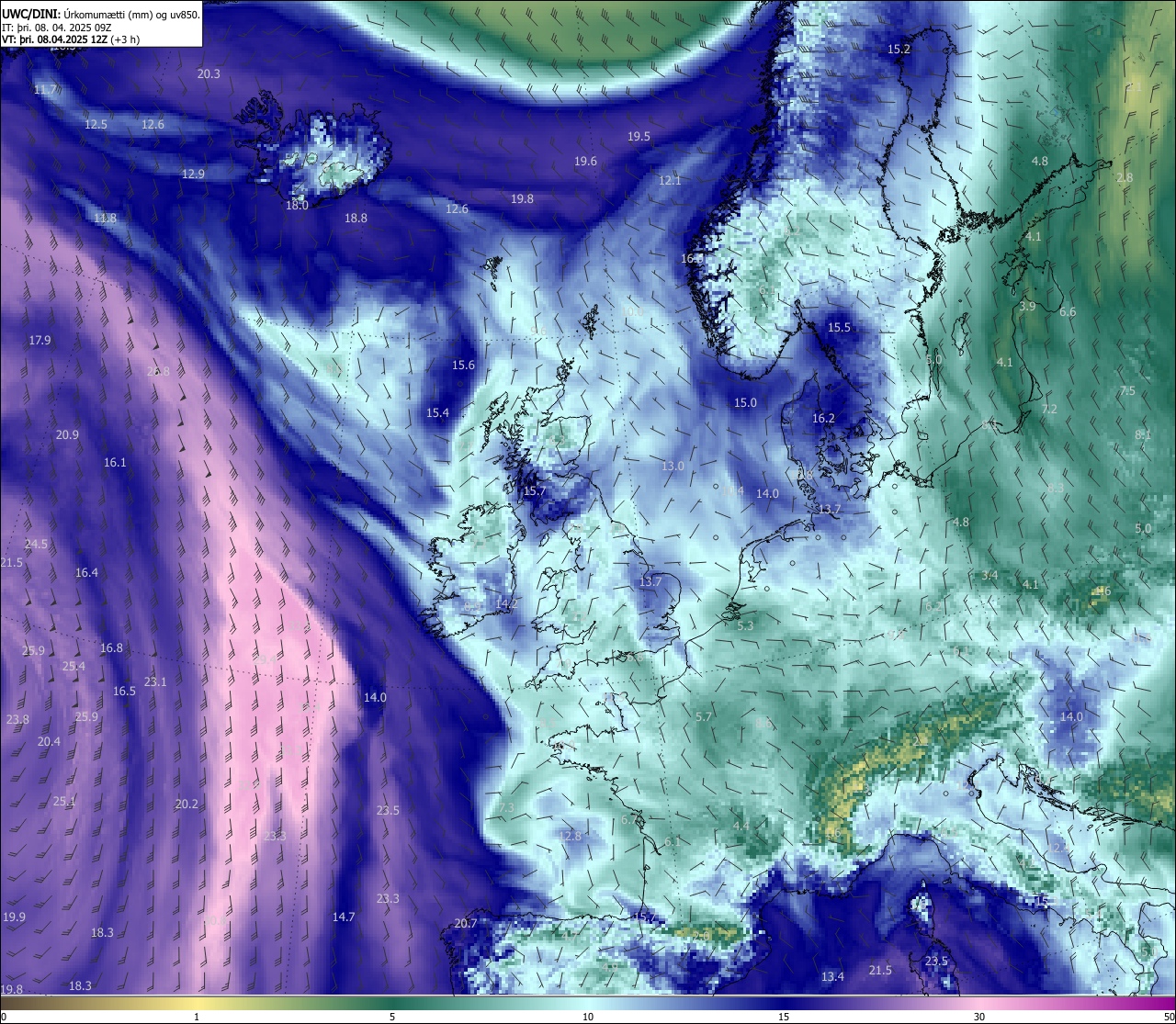Viewport: 1176px width, 1024px height.
Task: Click the map value 7.5
Action: (1127, 390)
